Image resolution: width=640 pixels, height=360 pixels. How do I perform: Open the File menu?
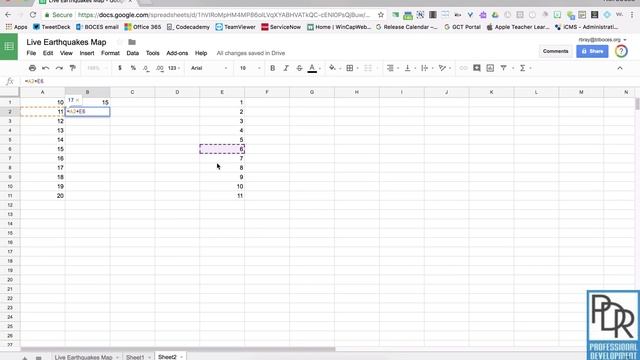pos(31,53)
